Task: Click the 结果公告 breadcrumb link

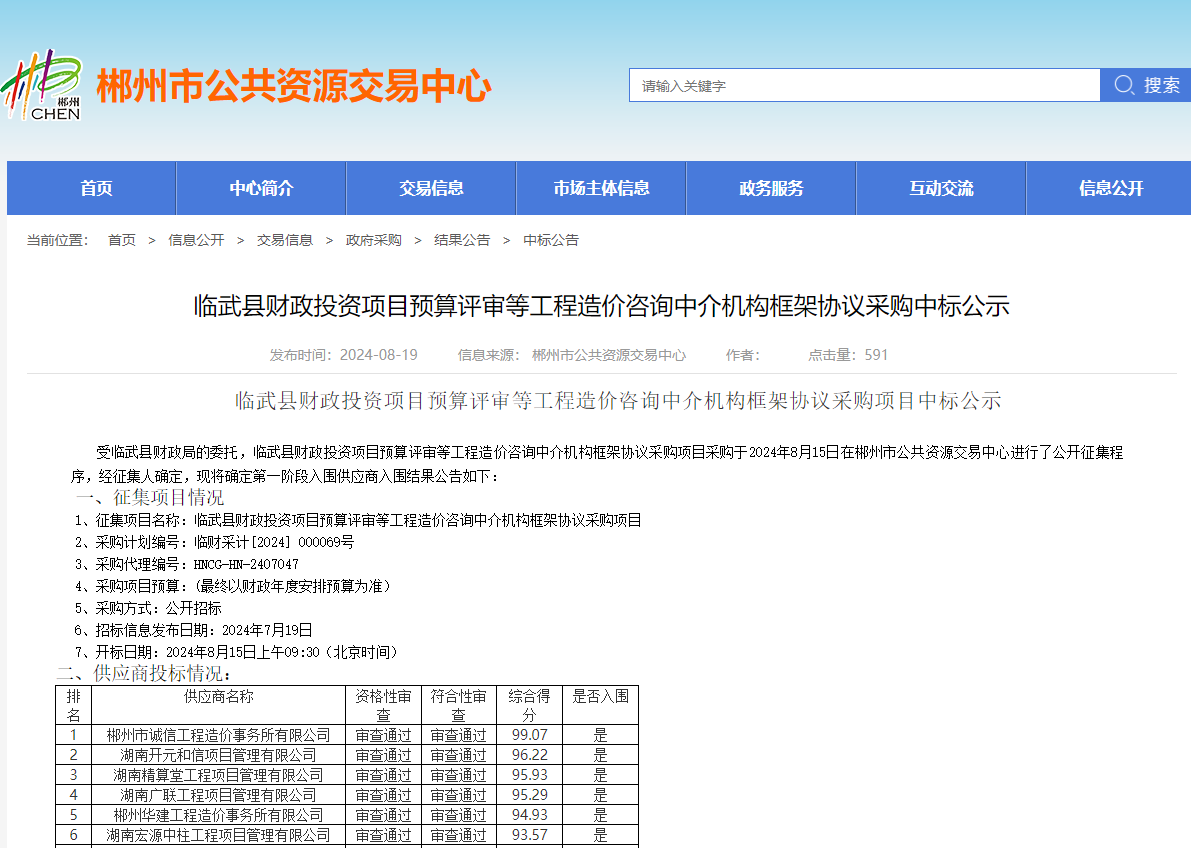Action: 462,240
